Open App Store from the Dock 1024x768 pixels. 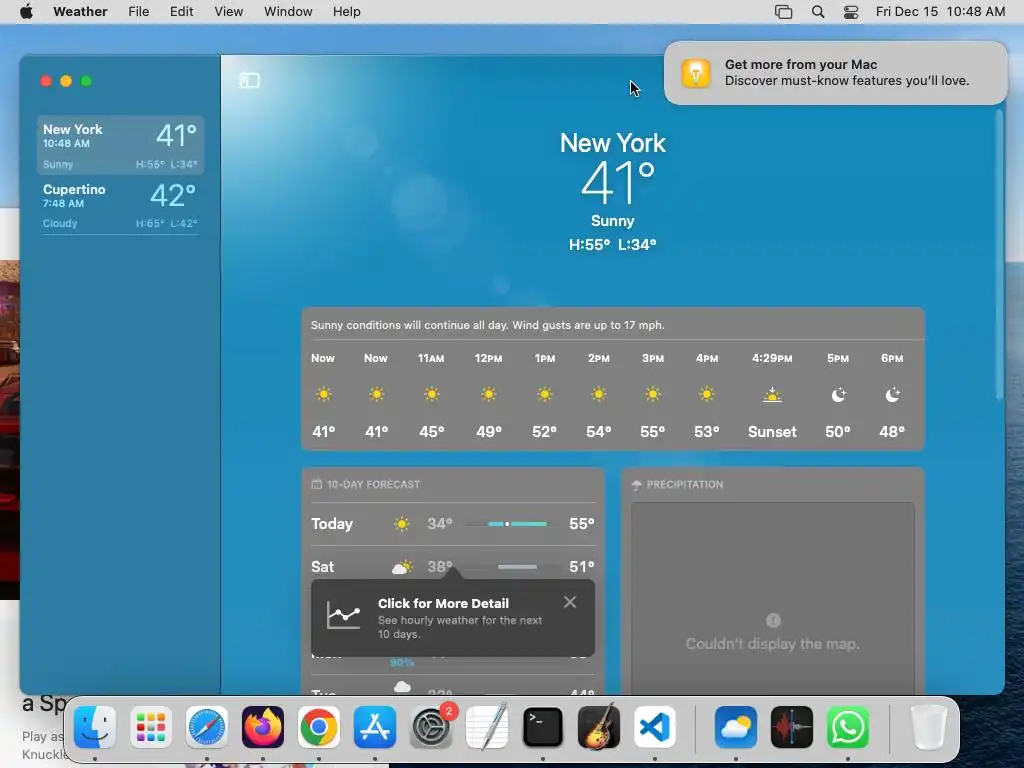pyautogui.click(x=375, y=727)
